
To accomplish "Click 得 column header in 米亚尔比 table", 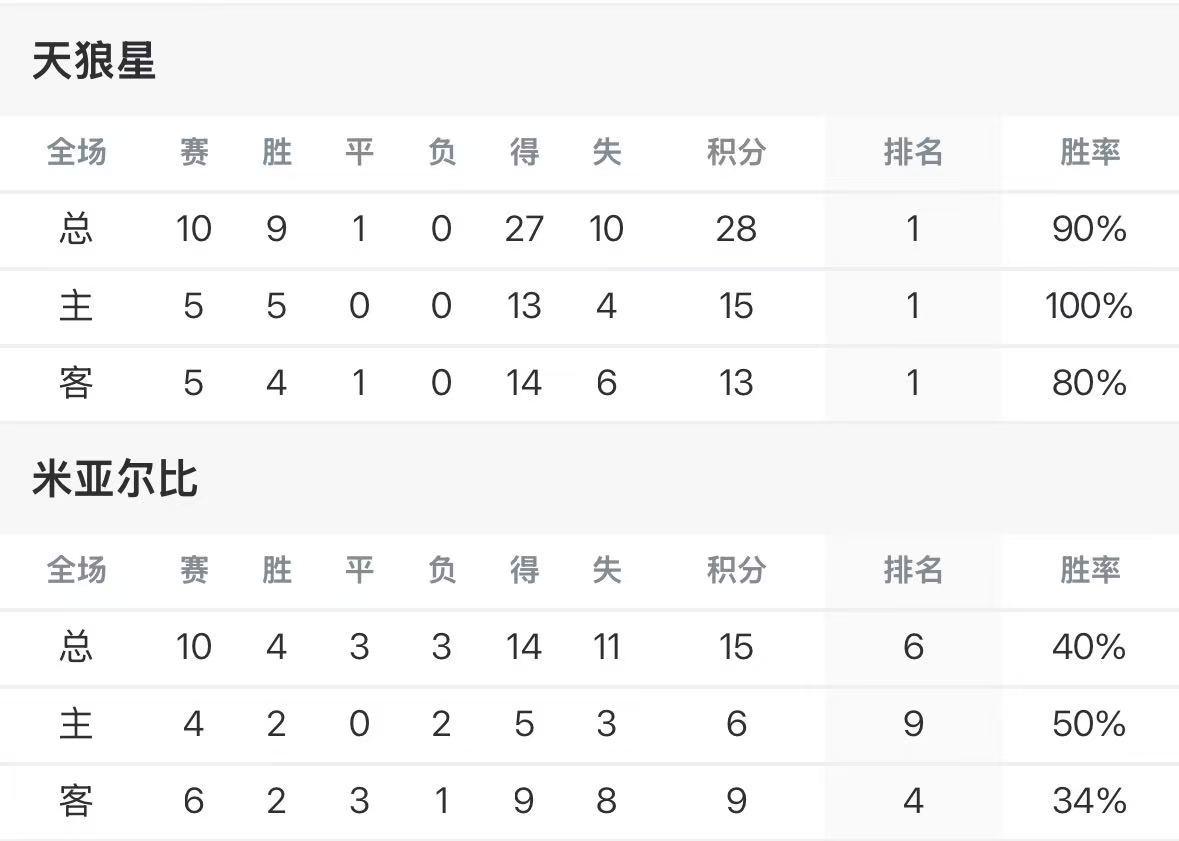I will click(524, 569).
